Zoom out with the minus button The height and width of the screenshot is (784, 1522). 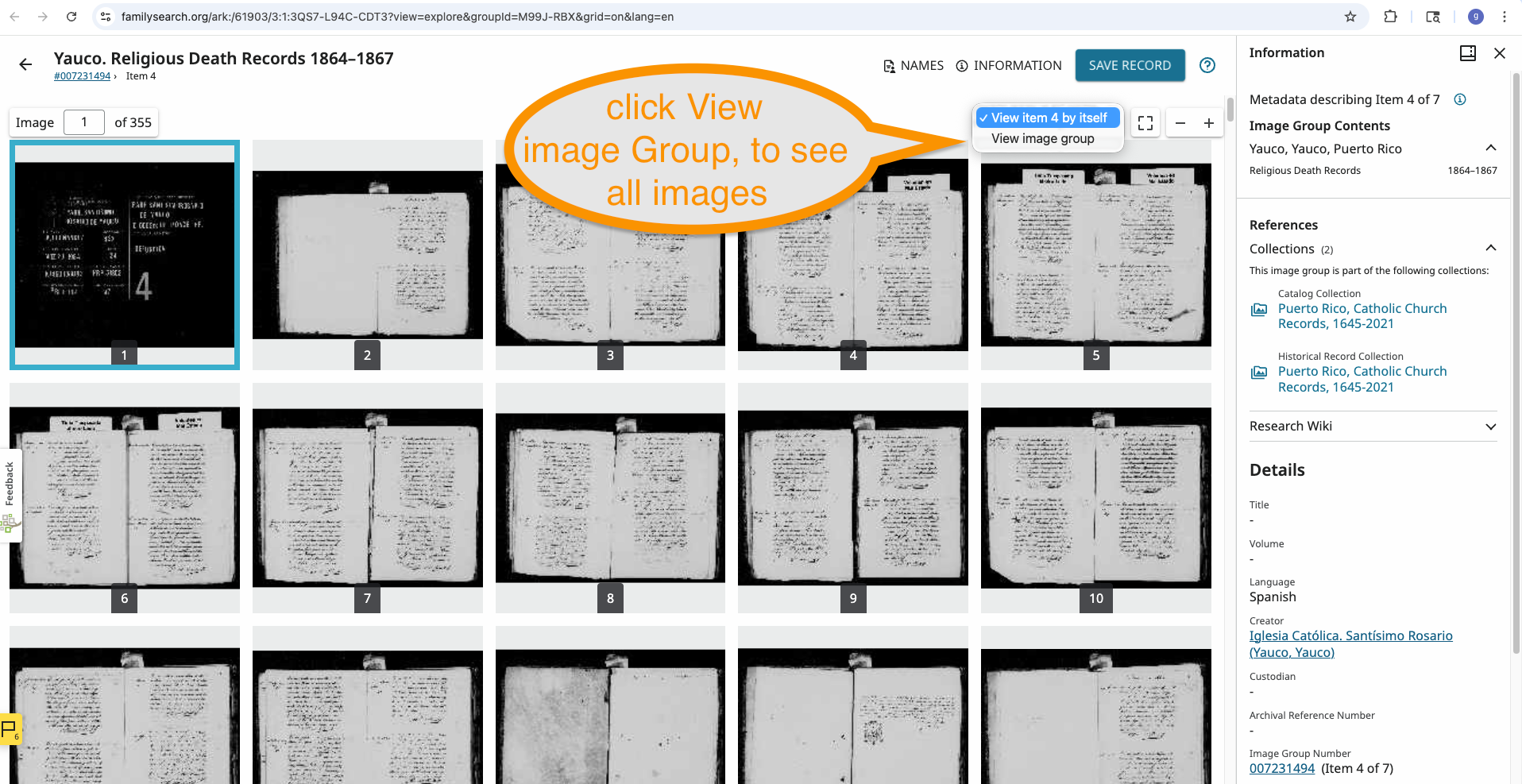tap(1180, 123)
